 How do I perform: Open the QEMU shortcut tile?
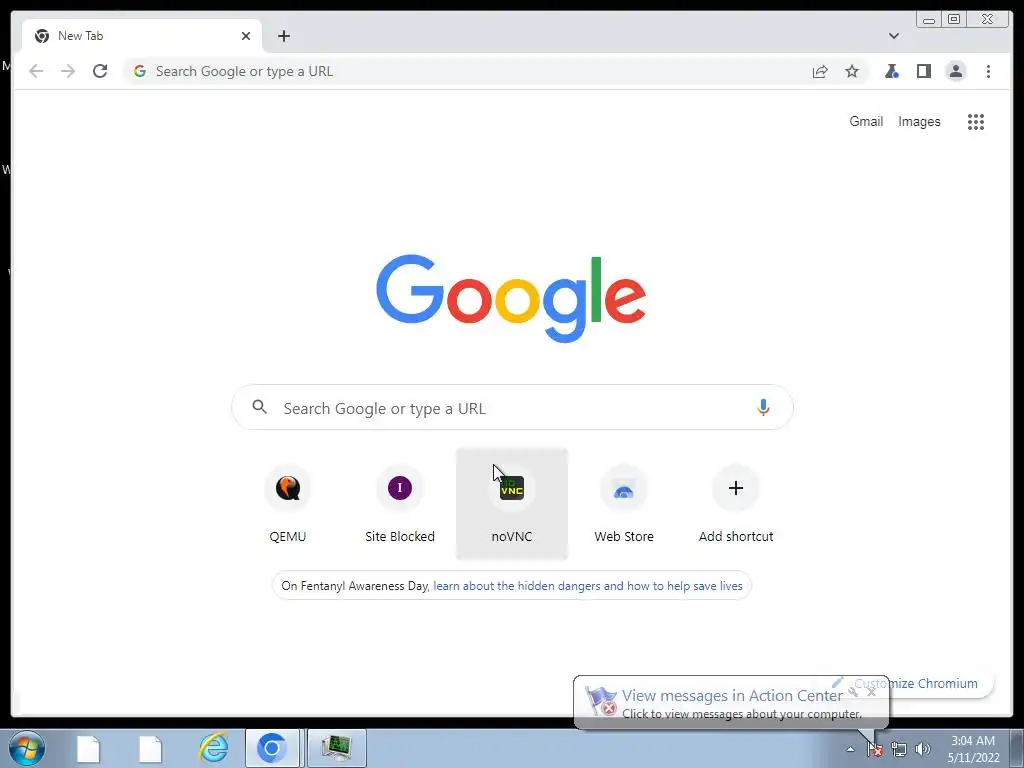click(287, 504)
